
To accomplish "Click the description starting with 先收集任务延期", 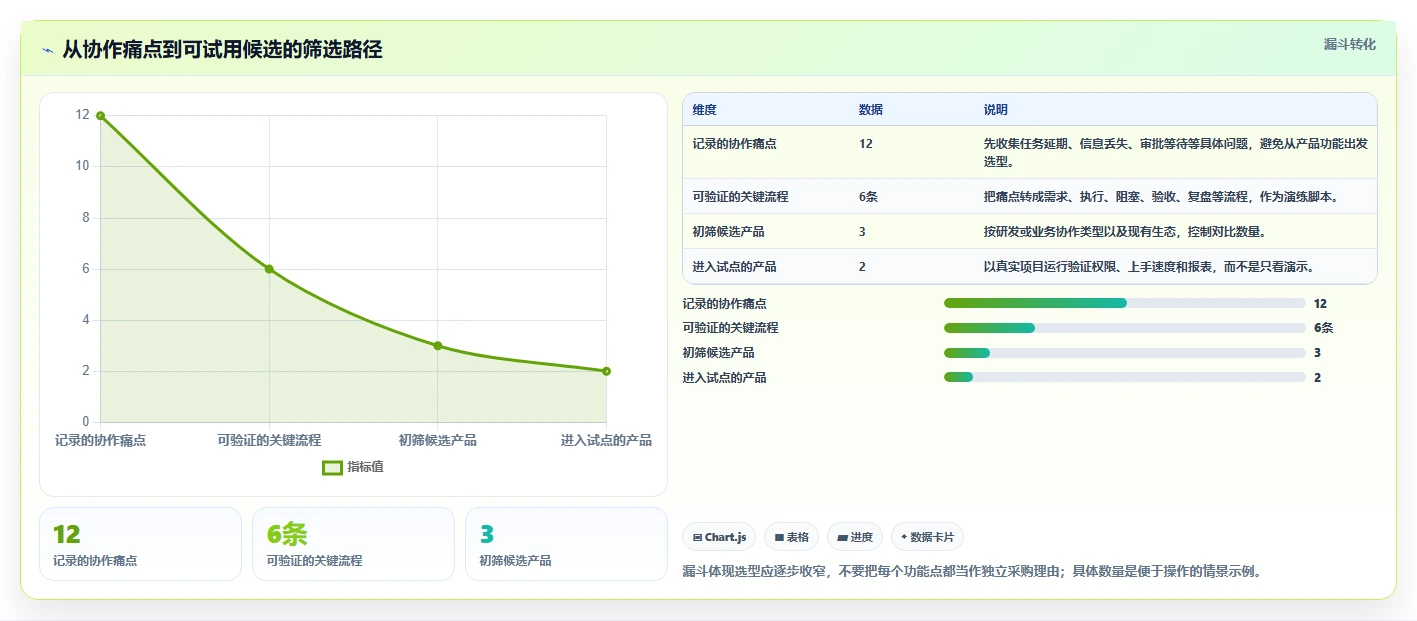I will click(x=1175, y=152).
